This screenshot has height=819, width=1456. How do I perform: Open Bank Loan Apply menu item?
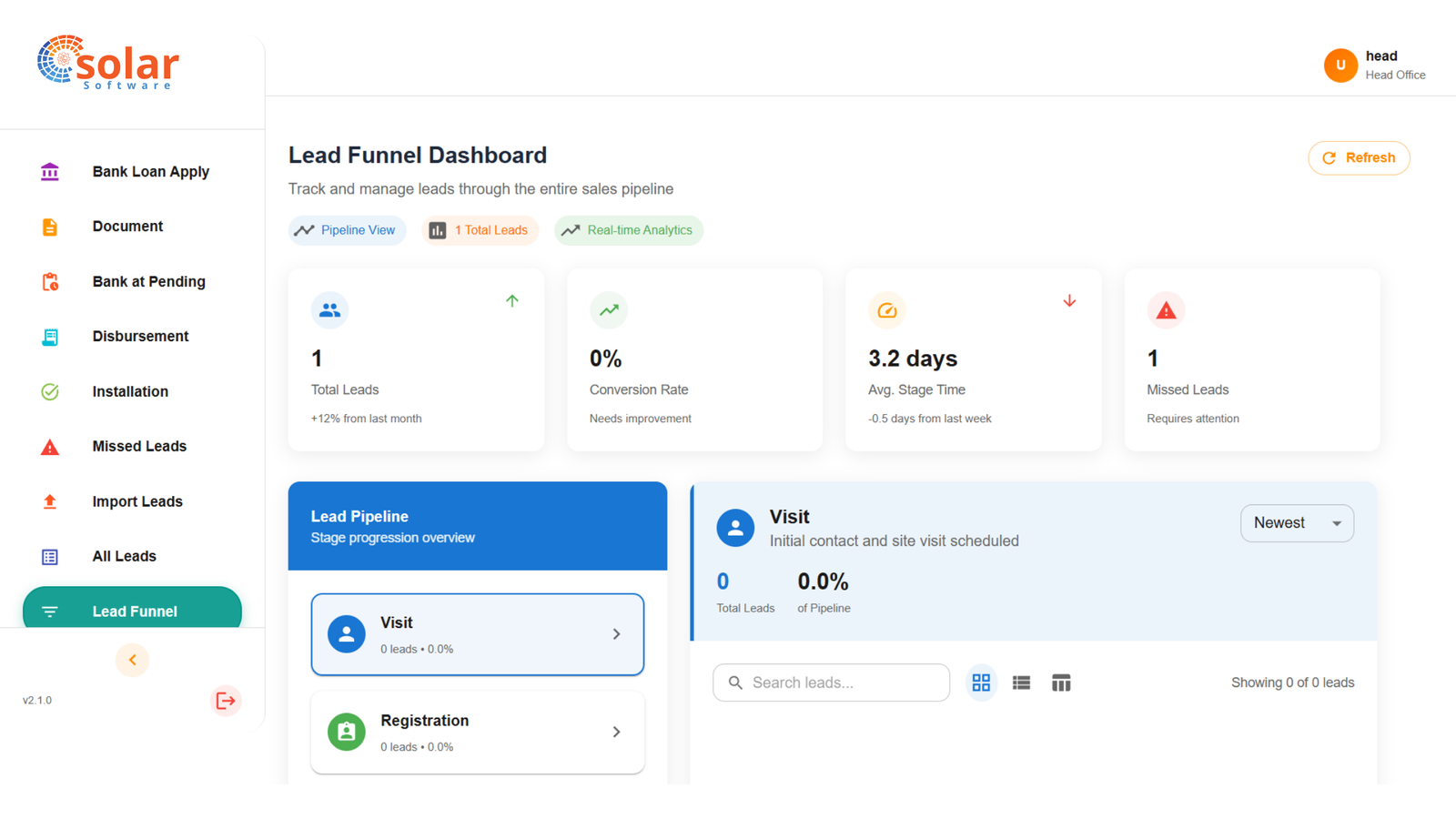point(150,172)
